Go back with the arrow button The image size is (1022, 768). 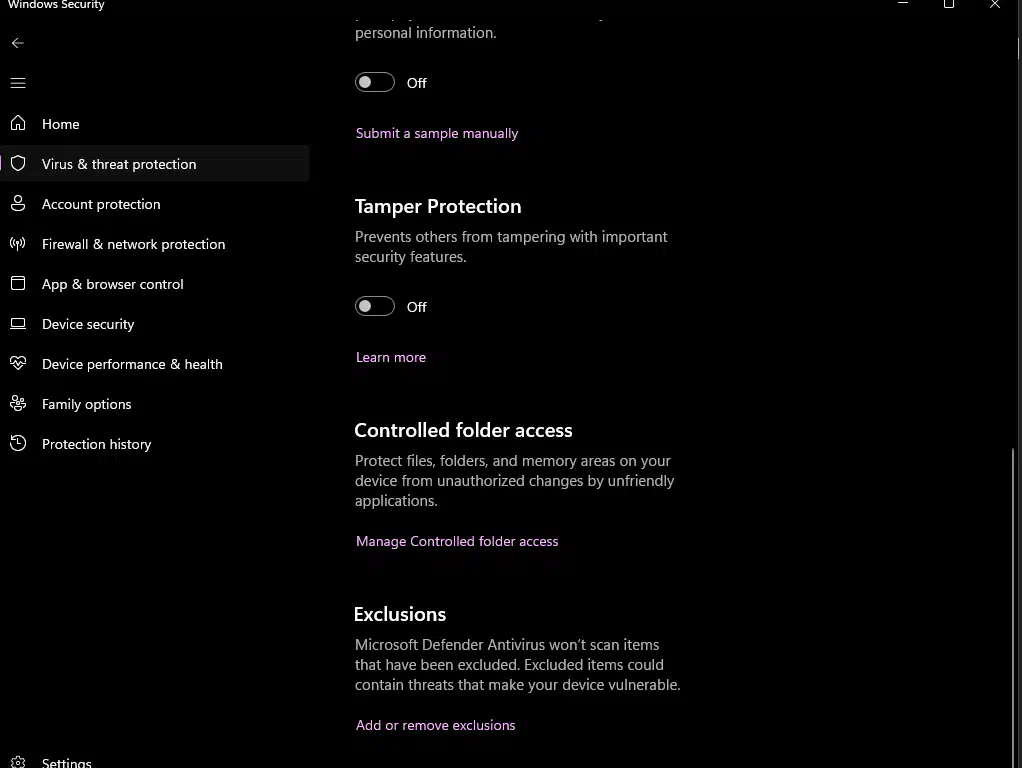(18, 43)
